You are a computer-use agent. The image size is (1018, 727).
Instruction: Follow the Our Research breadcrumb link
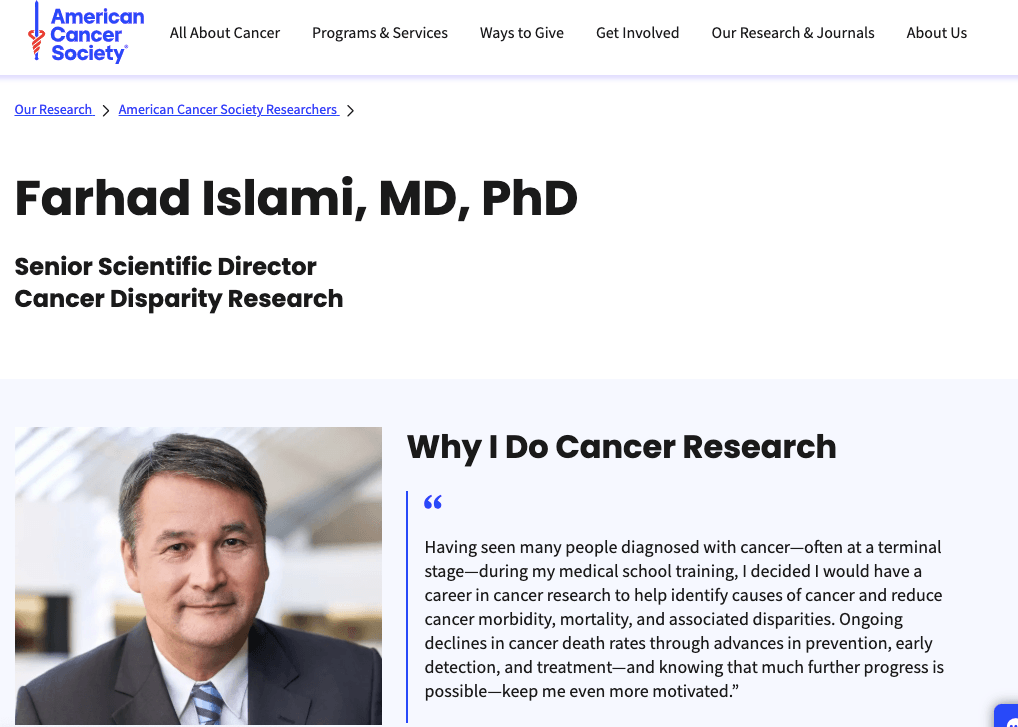click(53, 110)
